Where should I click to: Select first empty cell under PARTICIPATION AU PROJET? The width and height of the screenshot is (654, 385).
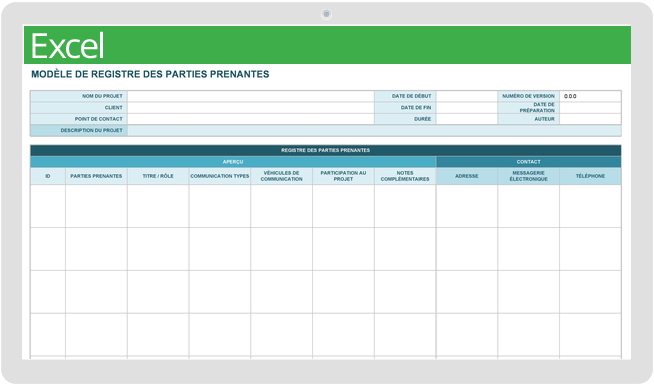click(x=343, y=206)
